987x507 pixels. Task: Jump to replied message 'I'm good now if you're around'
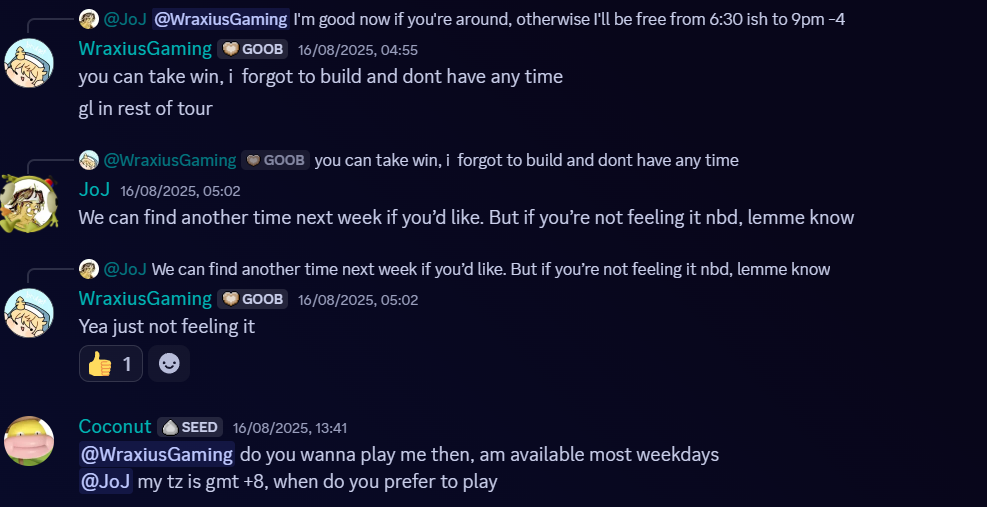(569, 20)
